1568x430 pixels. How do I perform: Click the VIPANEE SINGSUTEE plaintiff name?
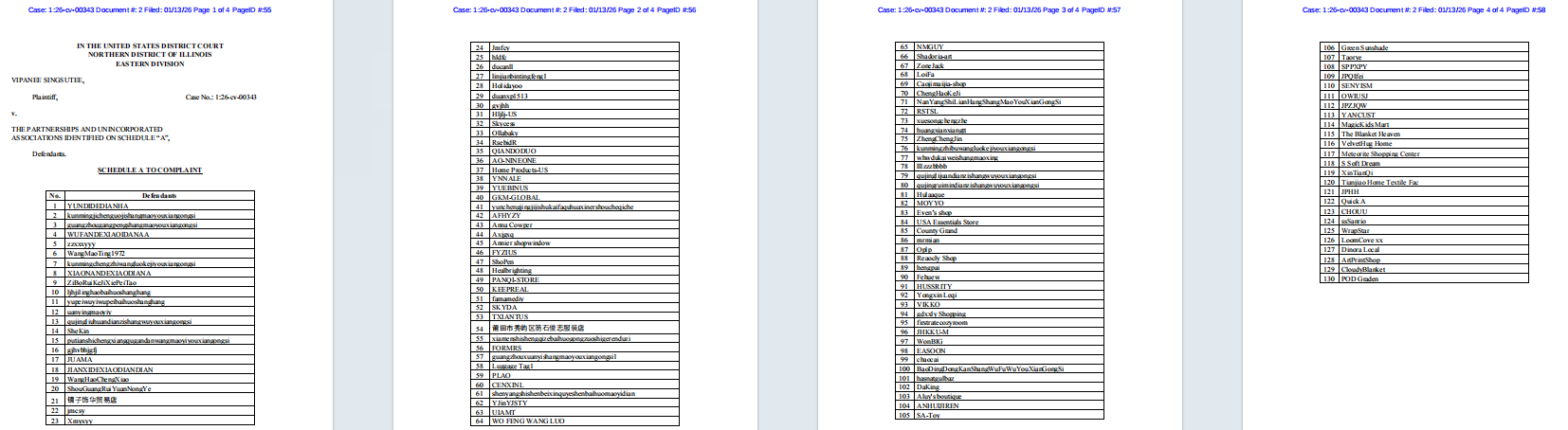pyautogui.click(x=47, y=81)
